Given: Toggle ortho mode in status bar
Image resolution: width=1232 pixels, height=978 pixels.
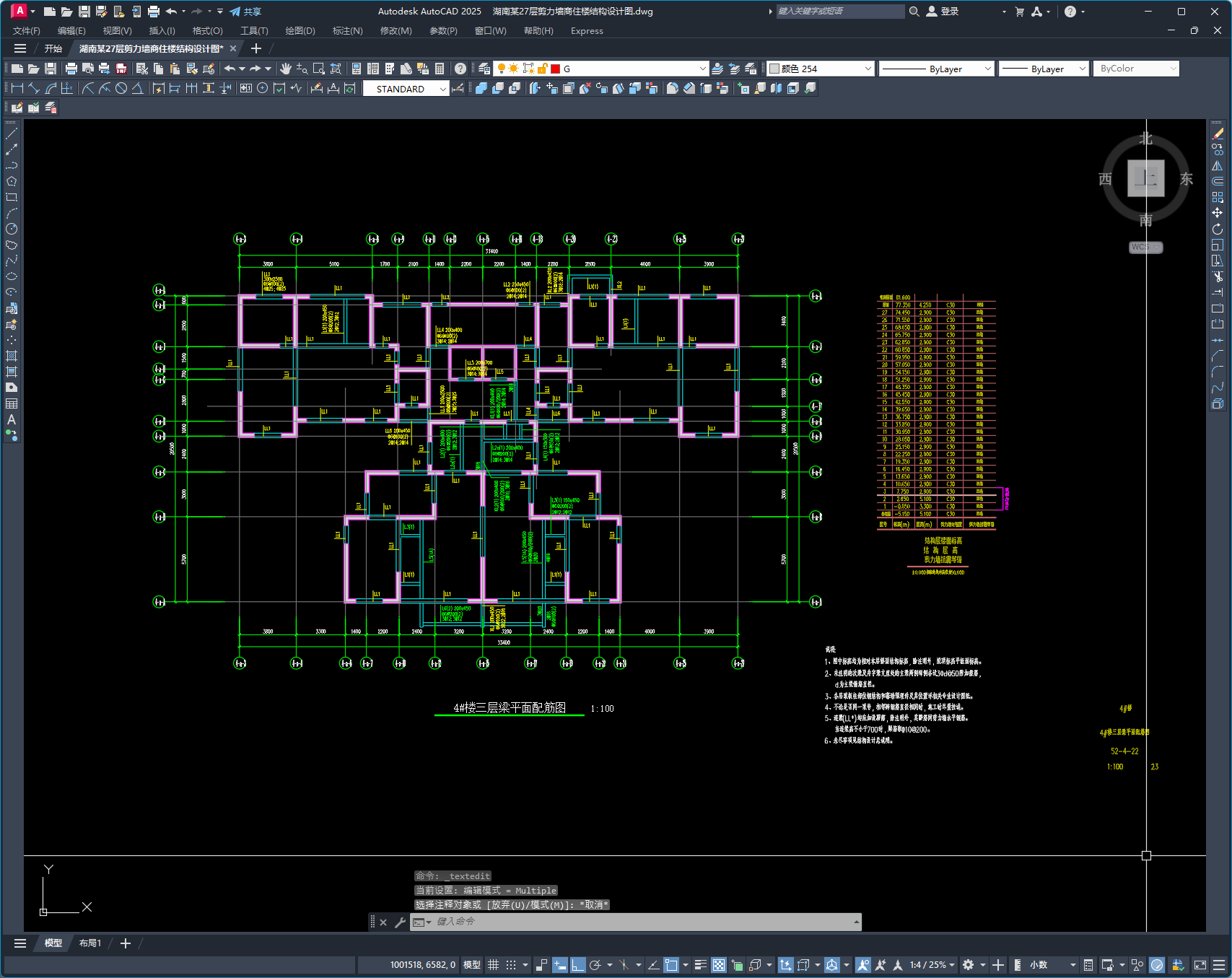Looking at the screenshot, I should [578, 965].
